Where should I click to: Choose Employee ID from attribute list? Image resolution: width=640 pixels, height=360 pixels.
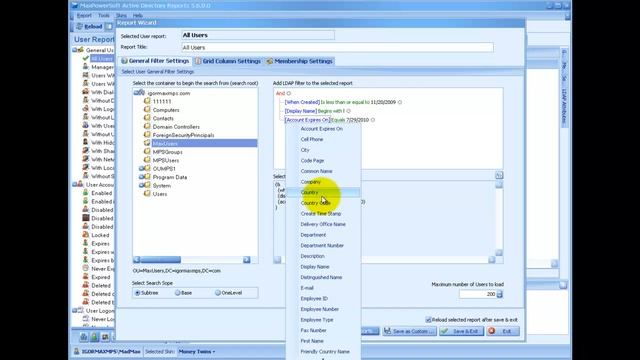point(323,298)
